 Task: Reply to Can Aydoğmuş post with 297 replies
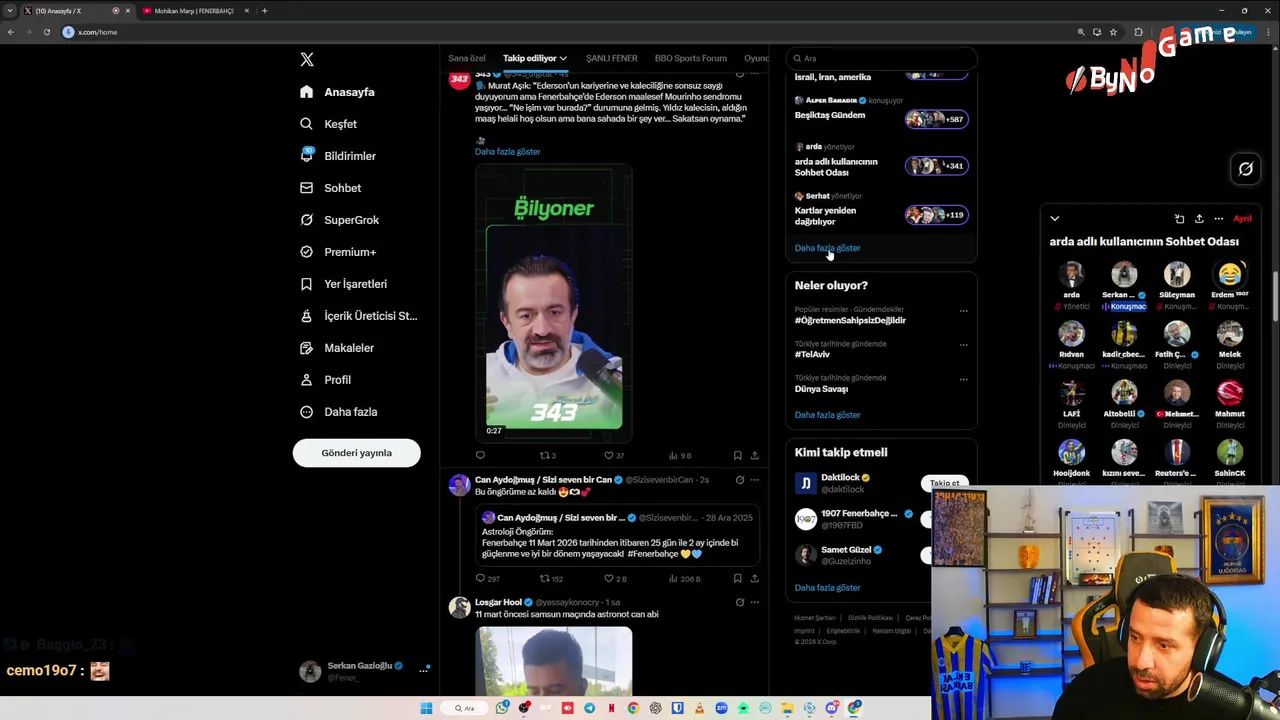487,578
